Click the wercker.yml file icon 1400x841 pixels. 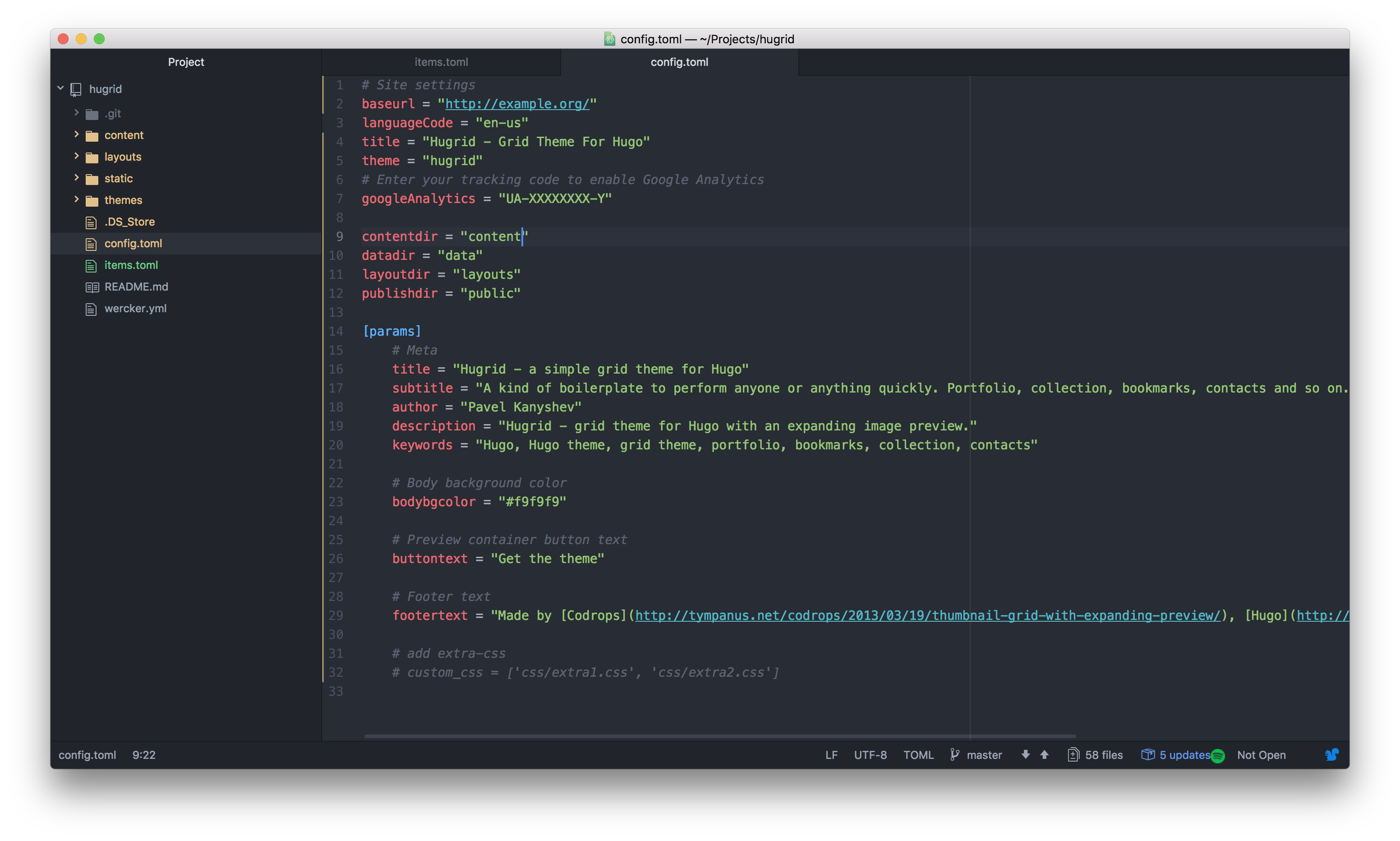(91, 309)
